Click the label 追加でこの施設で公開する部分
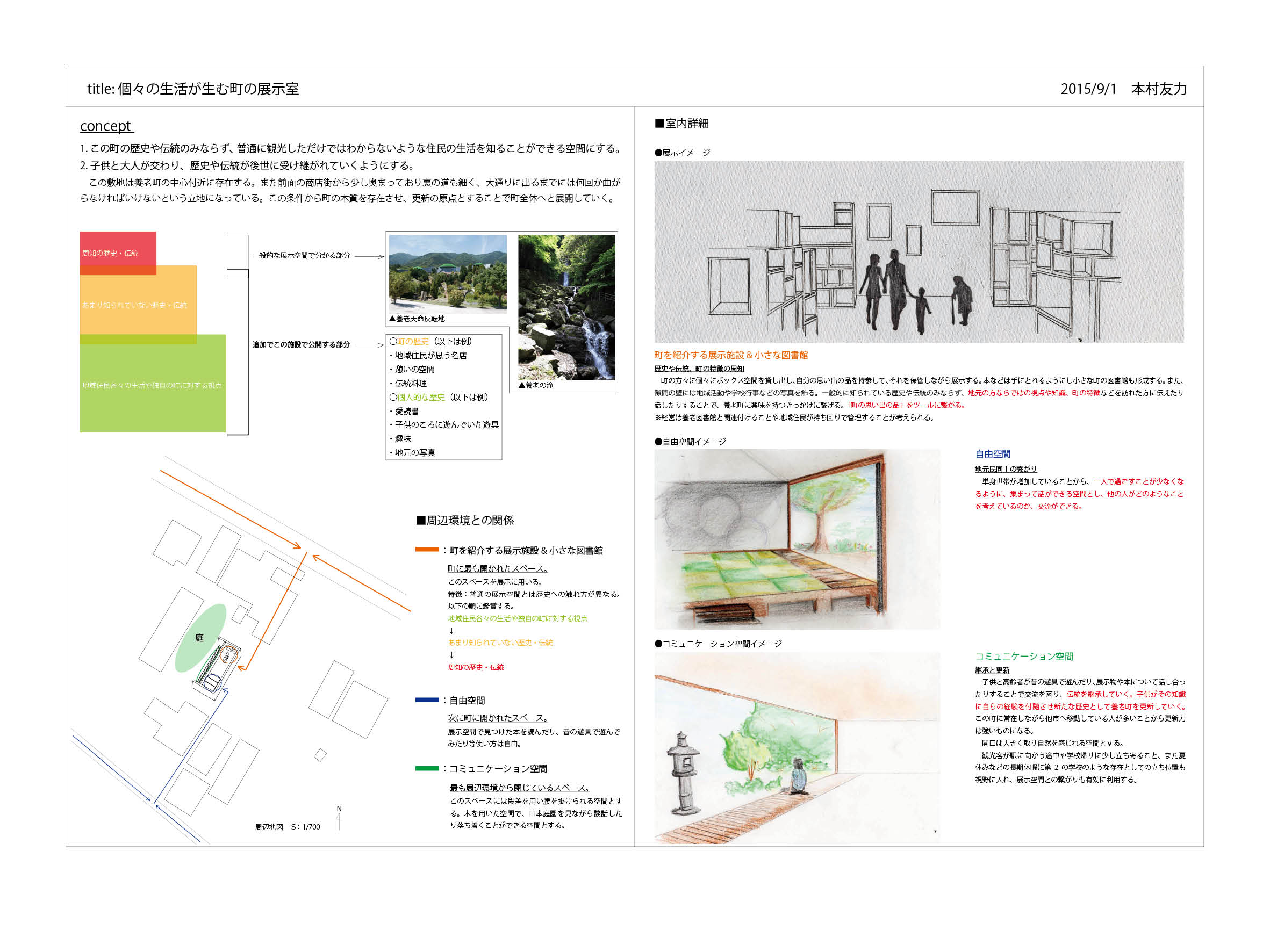 (301, 344)
